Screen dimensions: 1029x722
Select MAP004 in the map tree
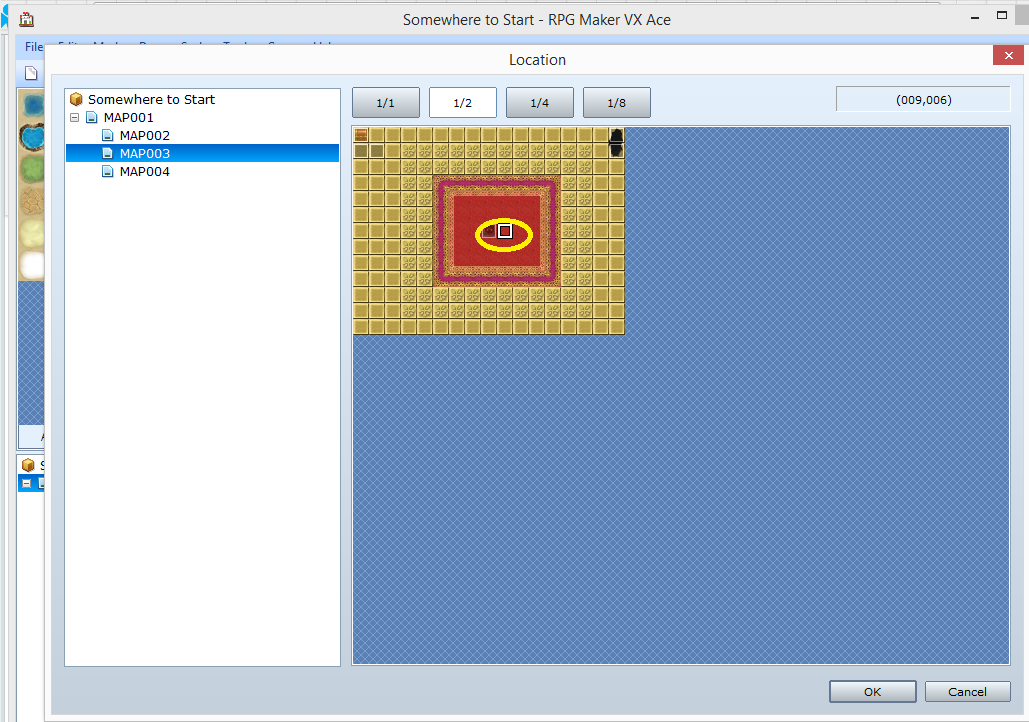tap(143, 171)
